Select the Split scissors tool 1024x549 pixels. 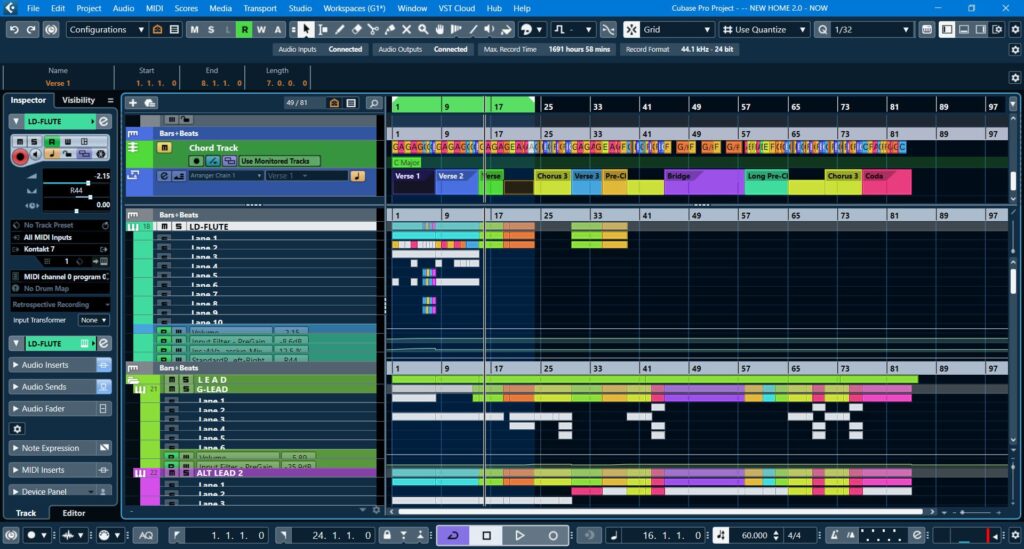(373, 29)
